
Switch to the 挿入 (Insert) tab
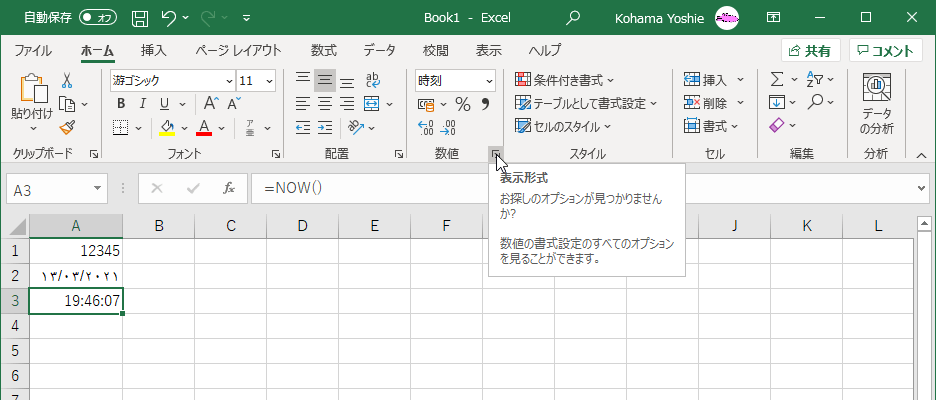[153, 51]
